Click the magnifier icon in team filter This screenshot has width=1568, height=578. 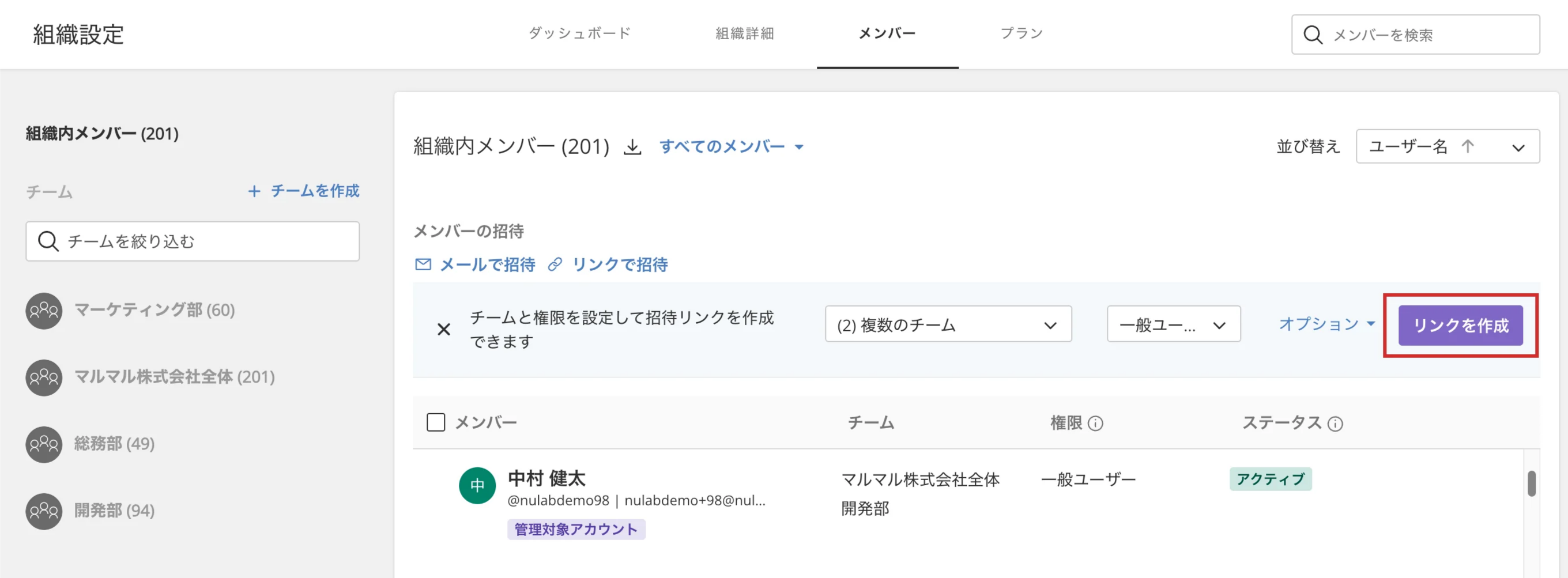(47, 241)
